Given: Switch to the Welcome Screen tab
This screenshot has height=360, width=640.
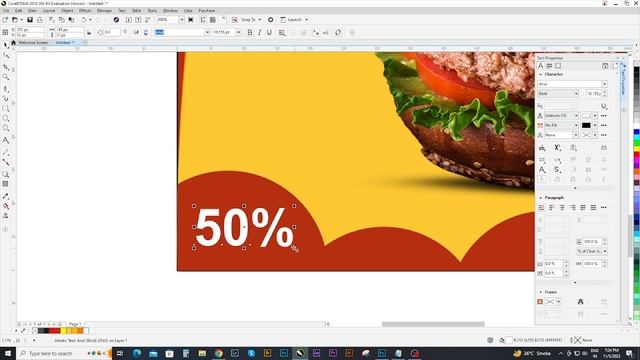Looking at the screenshot, I should click(33, 42).
